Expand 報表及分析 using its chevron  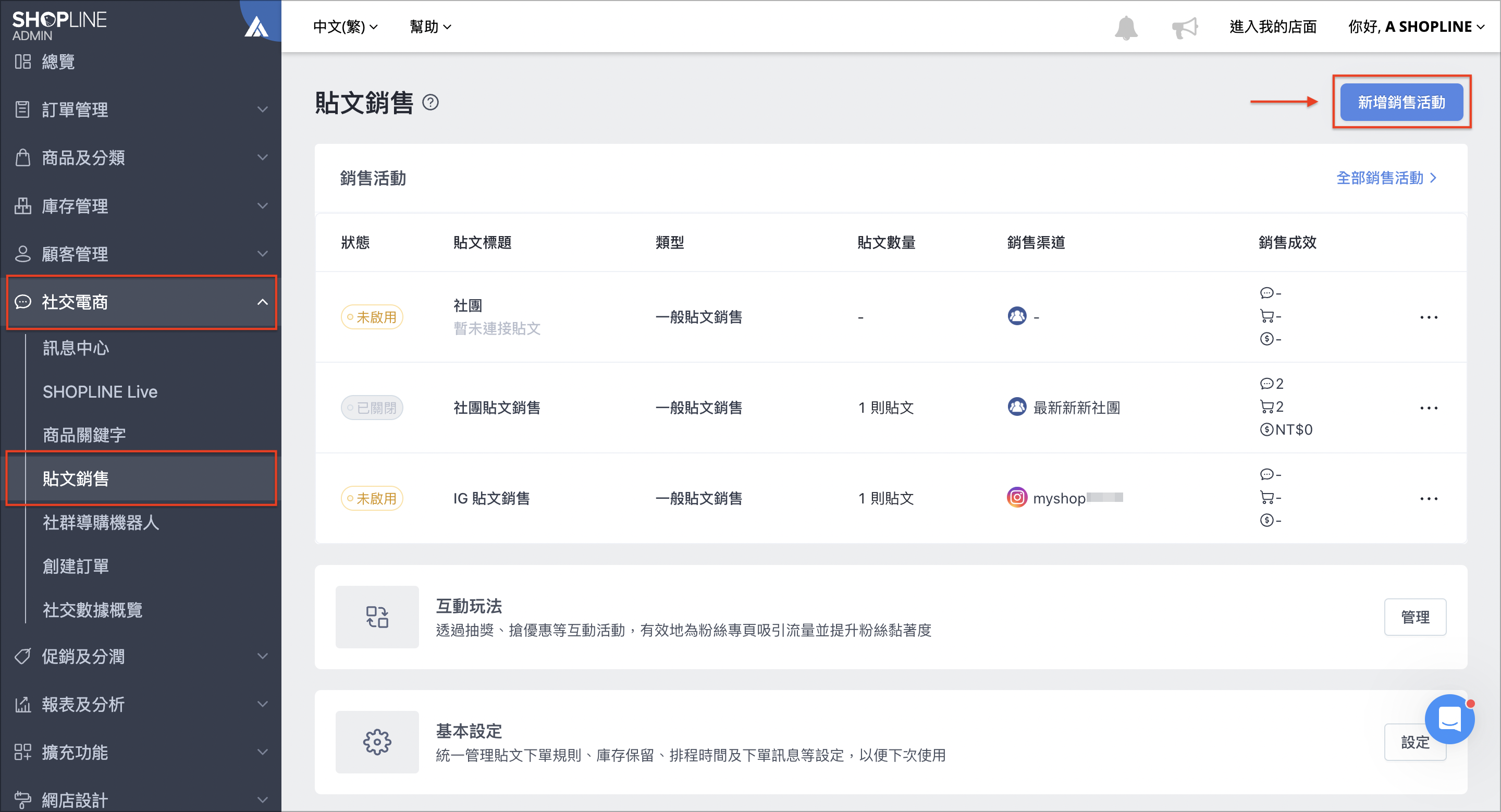coord(263,704)
